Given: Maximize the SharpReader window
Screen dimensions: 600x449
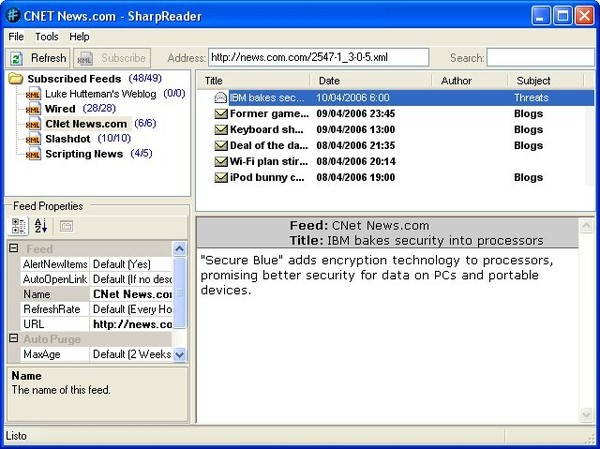Looking at the screenshot, I should [x=562, y=16].
